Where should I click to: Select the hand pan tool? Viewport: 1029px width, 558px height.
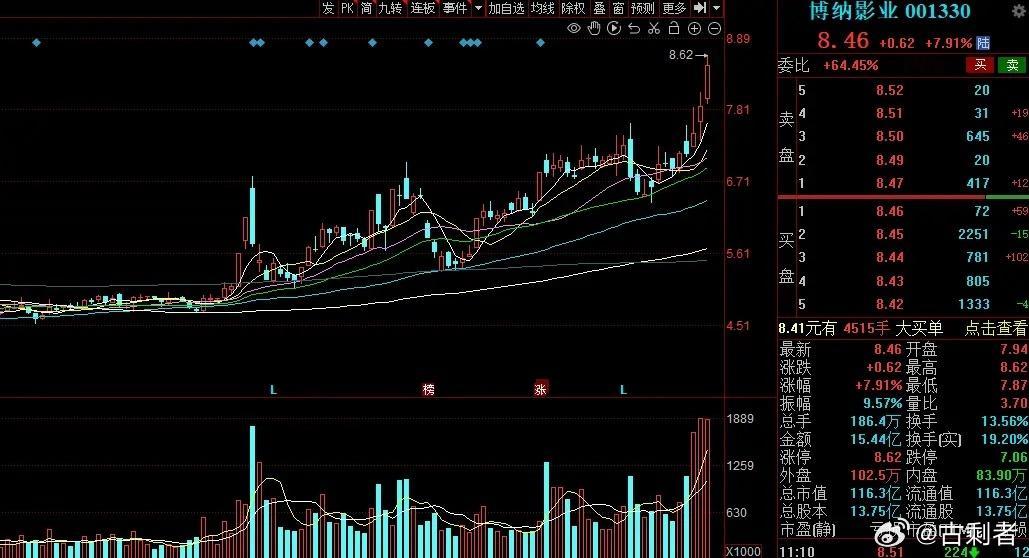[x=594, y=28]
